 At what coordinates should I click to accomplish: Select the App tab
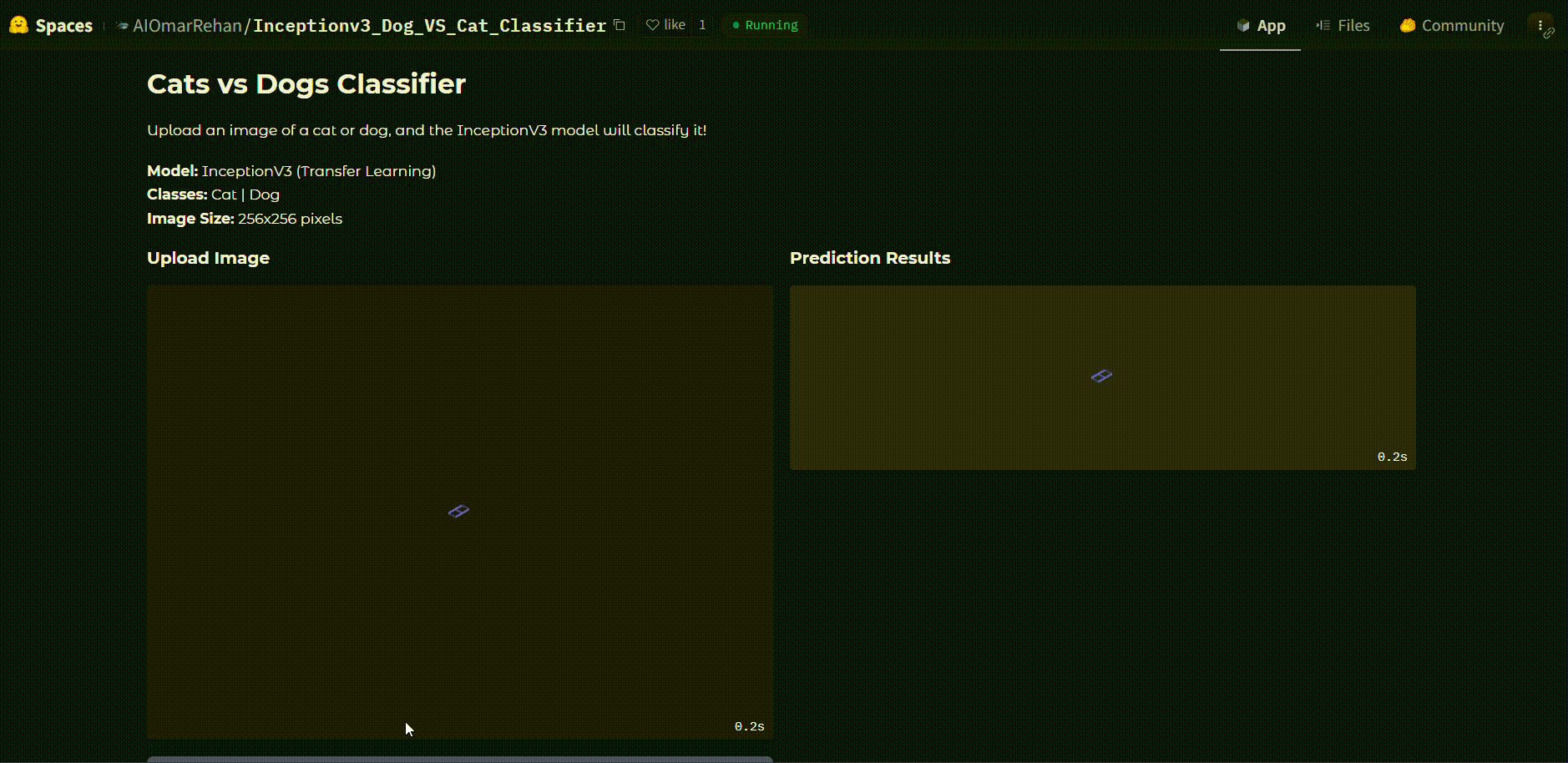tap(1262, 25)
